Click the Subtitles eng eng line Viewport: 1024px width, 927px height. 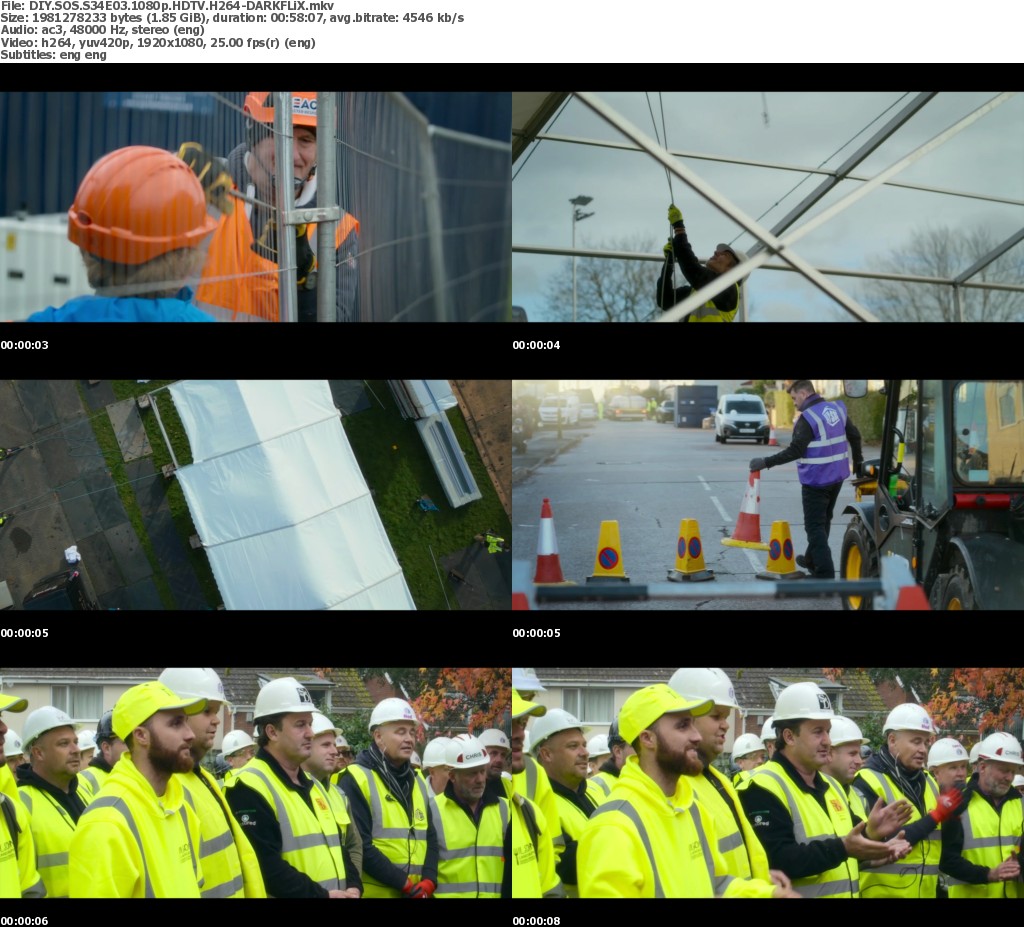click(x=53, y=54)
